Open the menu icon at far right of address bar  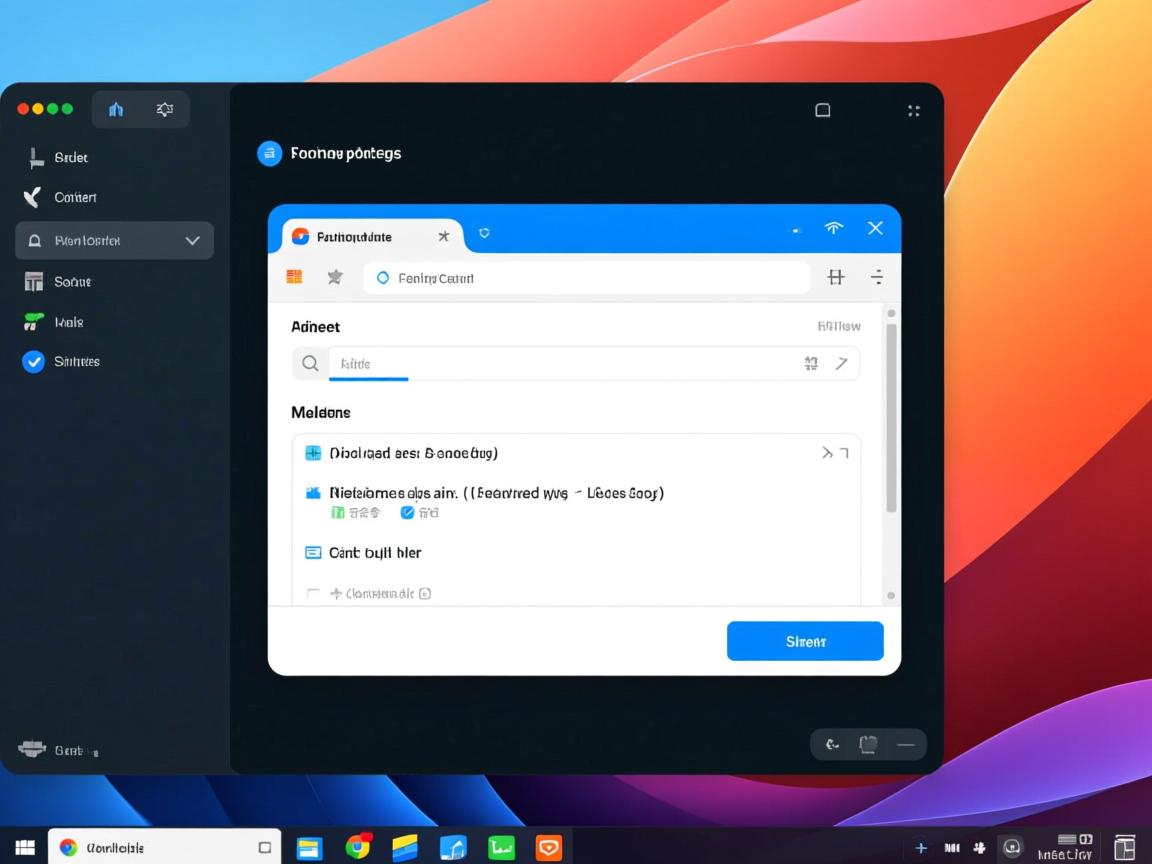(877, 277)
